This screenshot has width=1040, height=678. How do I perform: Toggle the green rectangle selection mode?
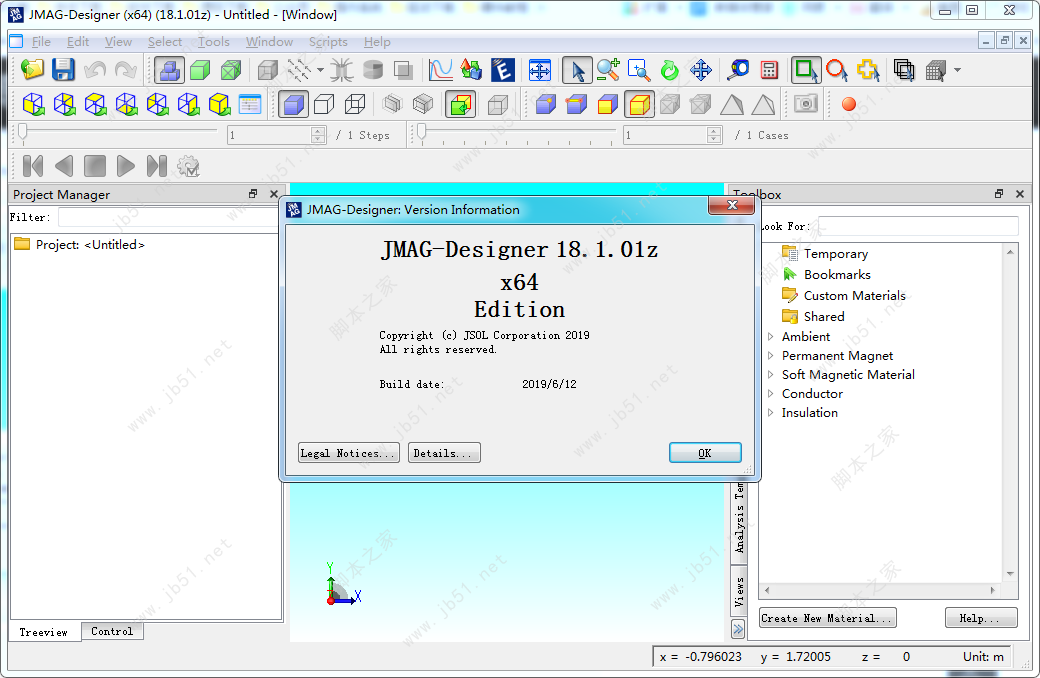click(806, 70)
